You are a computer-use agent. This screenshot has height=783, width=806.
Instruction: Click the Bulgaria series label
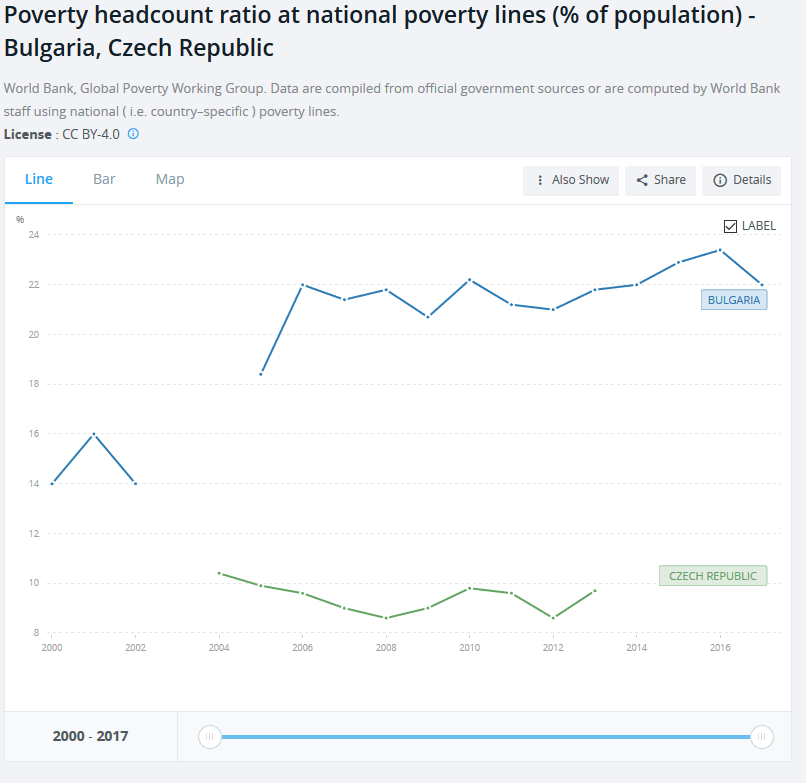point(733,299)
